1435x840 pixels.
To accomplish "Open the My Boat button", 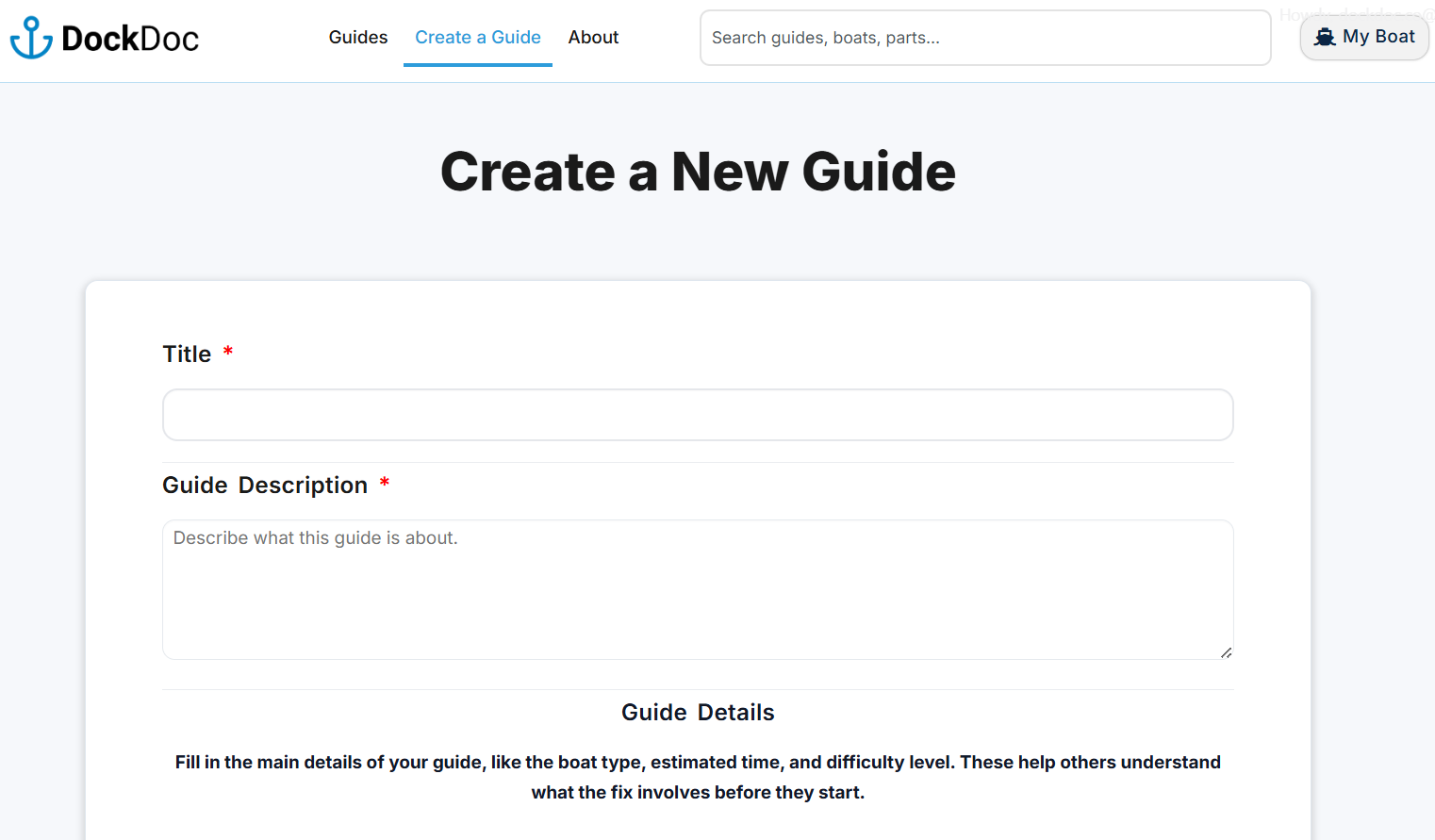I will pos(1363,38).
